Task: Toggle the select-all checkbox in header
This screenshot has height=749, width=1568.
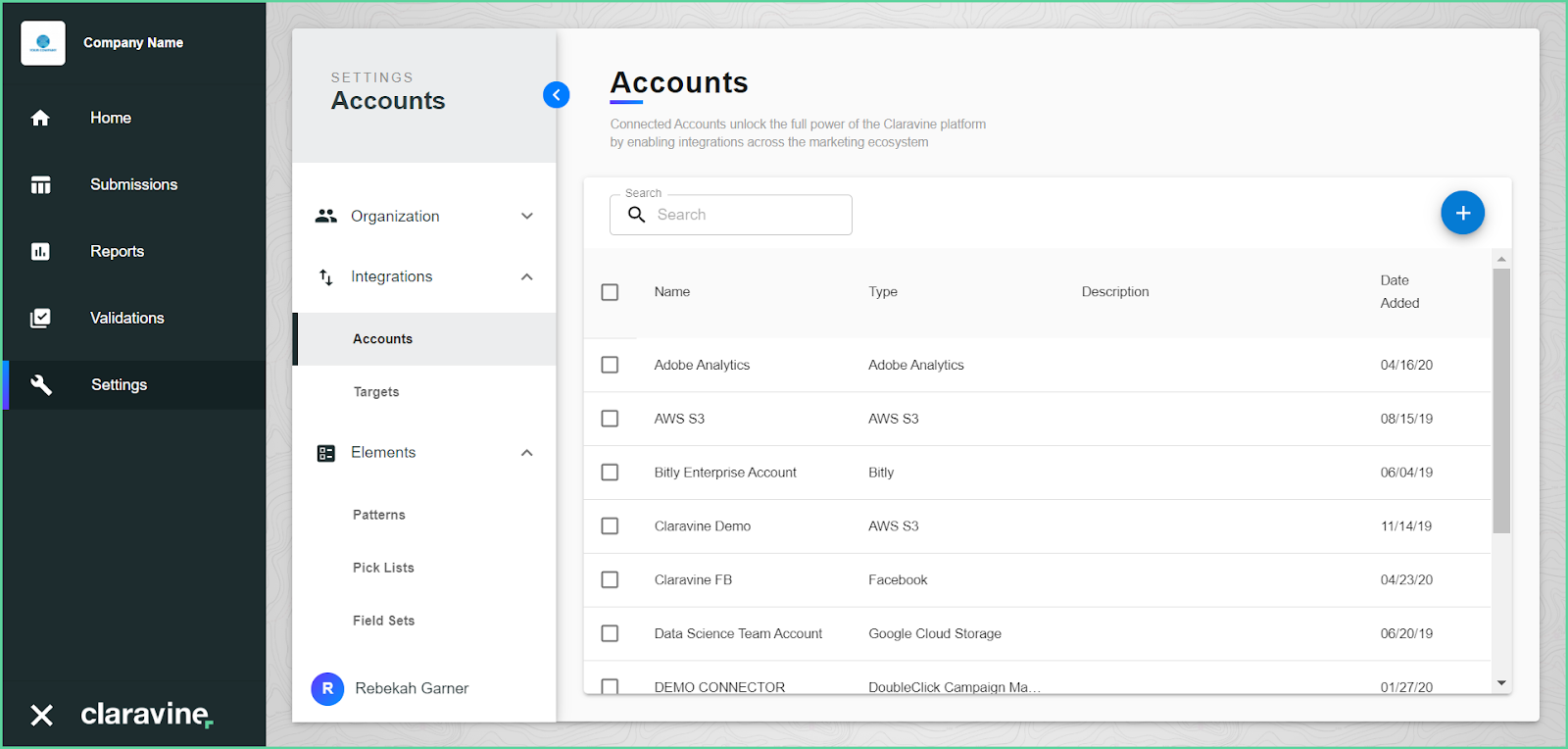Action: (x=610, y=292)
